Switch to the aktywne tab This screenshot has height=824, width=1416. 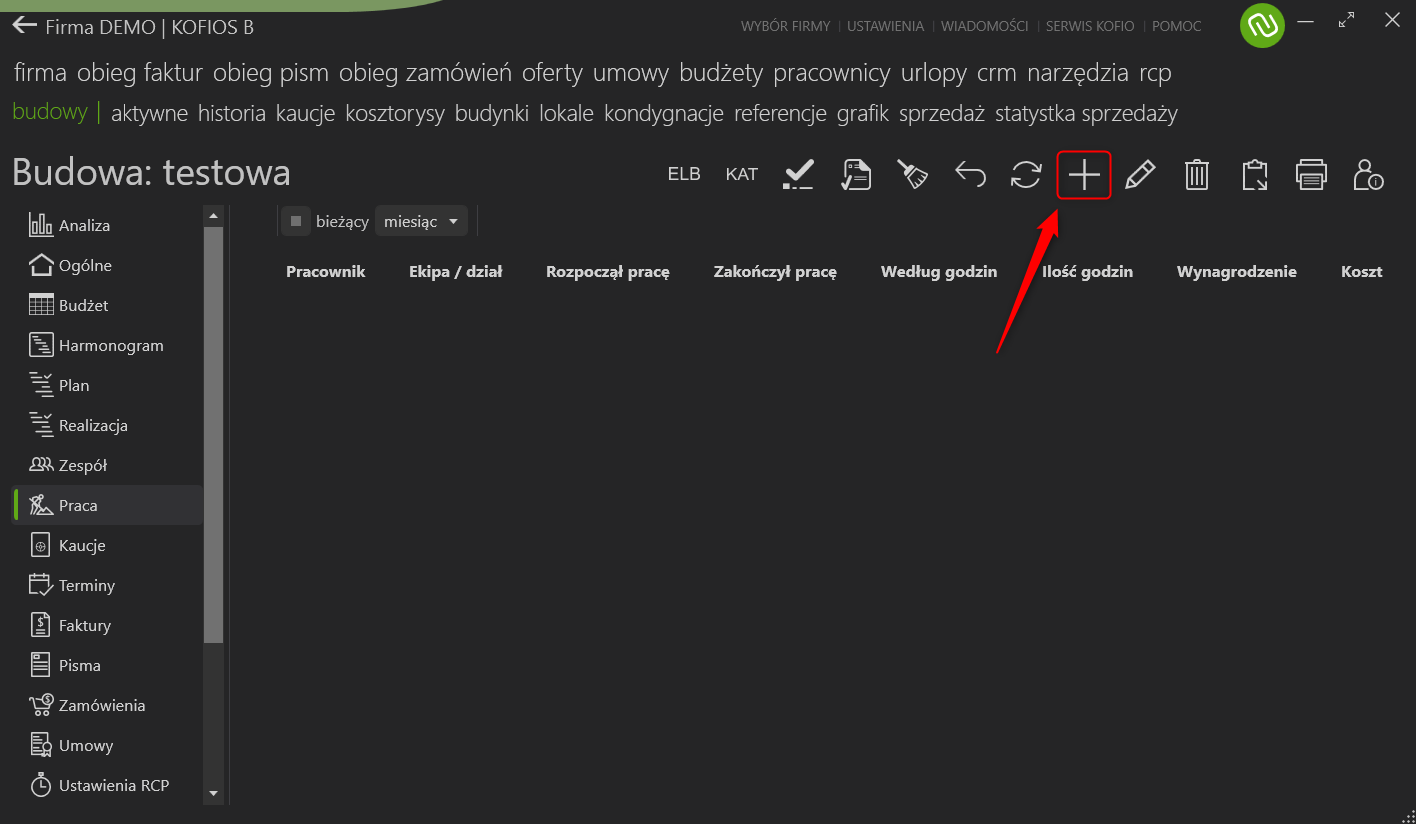pos(150,113)
